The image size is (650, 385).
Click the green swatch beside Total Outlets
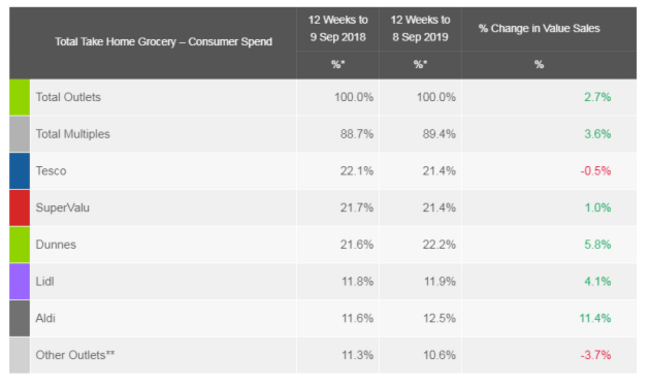tap(19, 97)
